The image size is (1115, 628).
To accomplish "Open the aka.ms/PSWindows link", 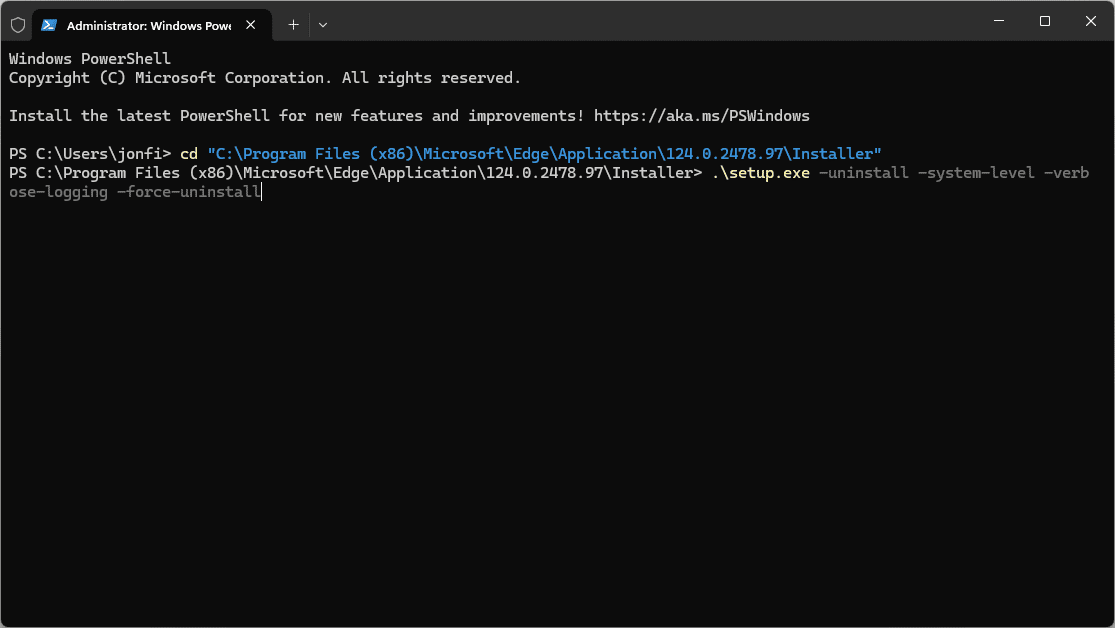I will coord(701,116).
